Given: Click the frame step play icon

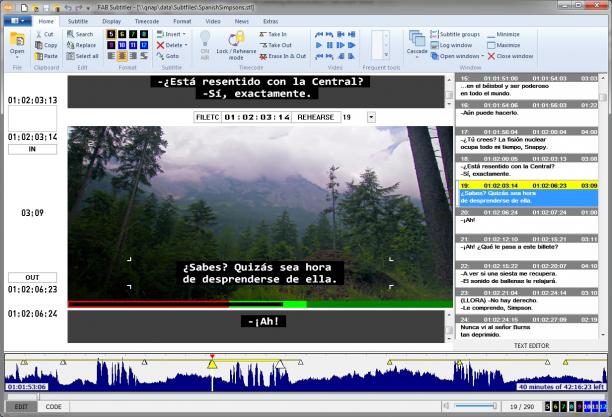Looking at the screenshot, I should click(x=341, y=45).
